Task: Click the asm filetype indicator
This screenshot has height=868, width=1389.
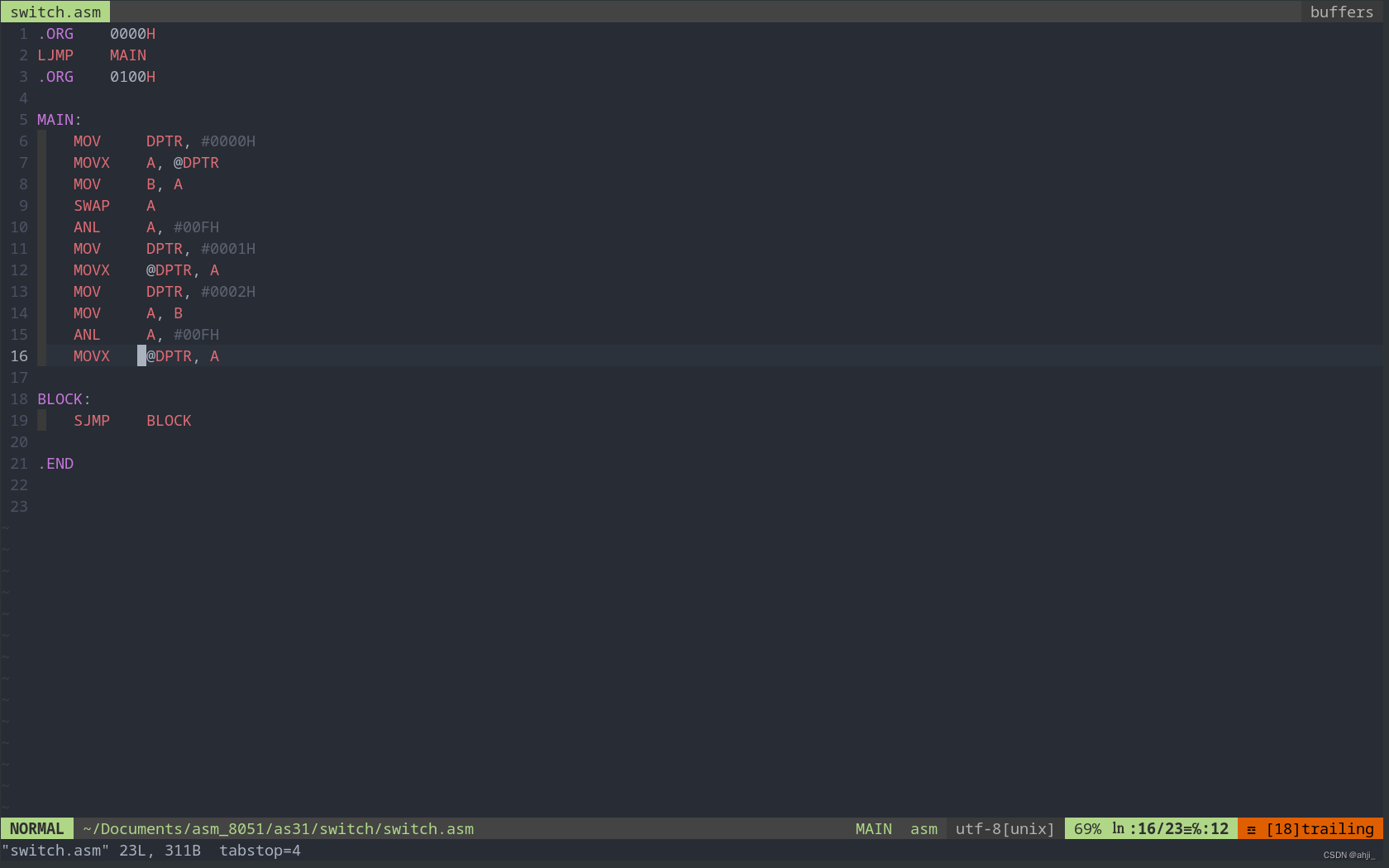Action: 924,828
